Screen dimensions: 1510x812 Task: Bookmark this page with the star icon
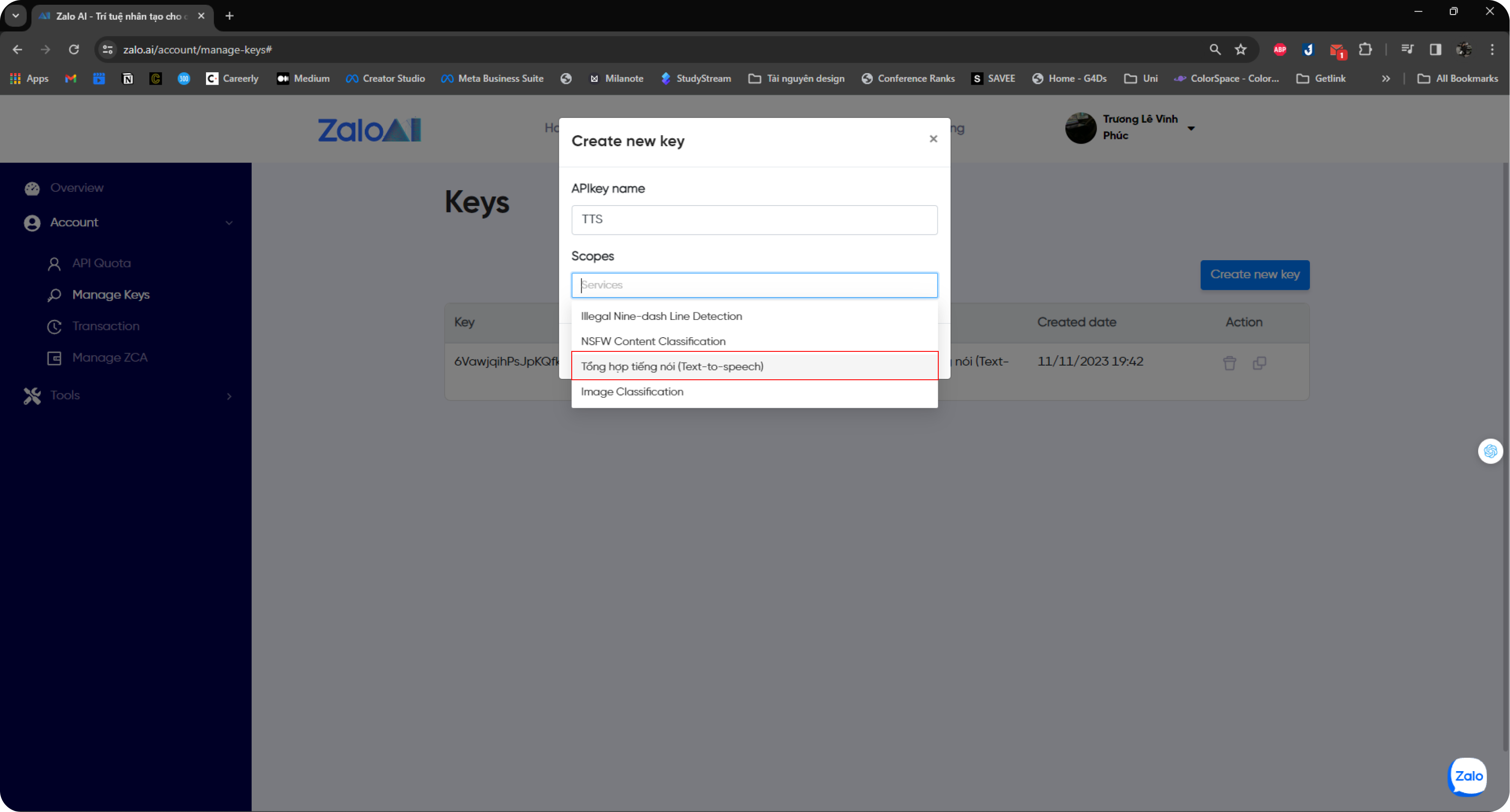1240,50
